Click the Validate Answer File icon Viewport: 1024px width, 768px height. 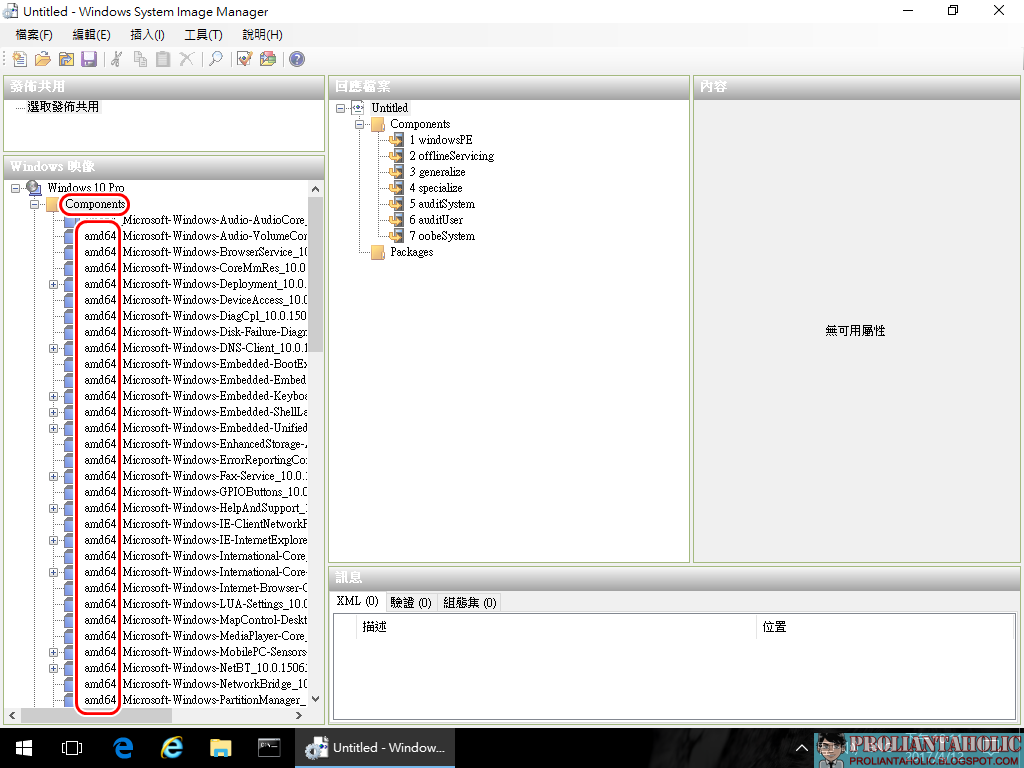pyautogui.click(x=244, y=59)
